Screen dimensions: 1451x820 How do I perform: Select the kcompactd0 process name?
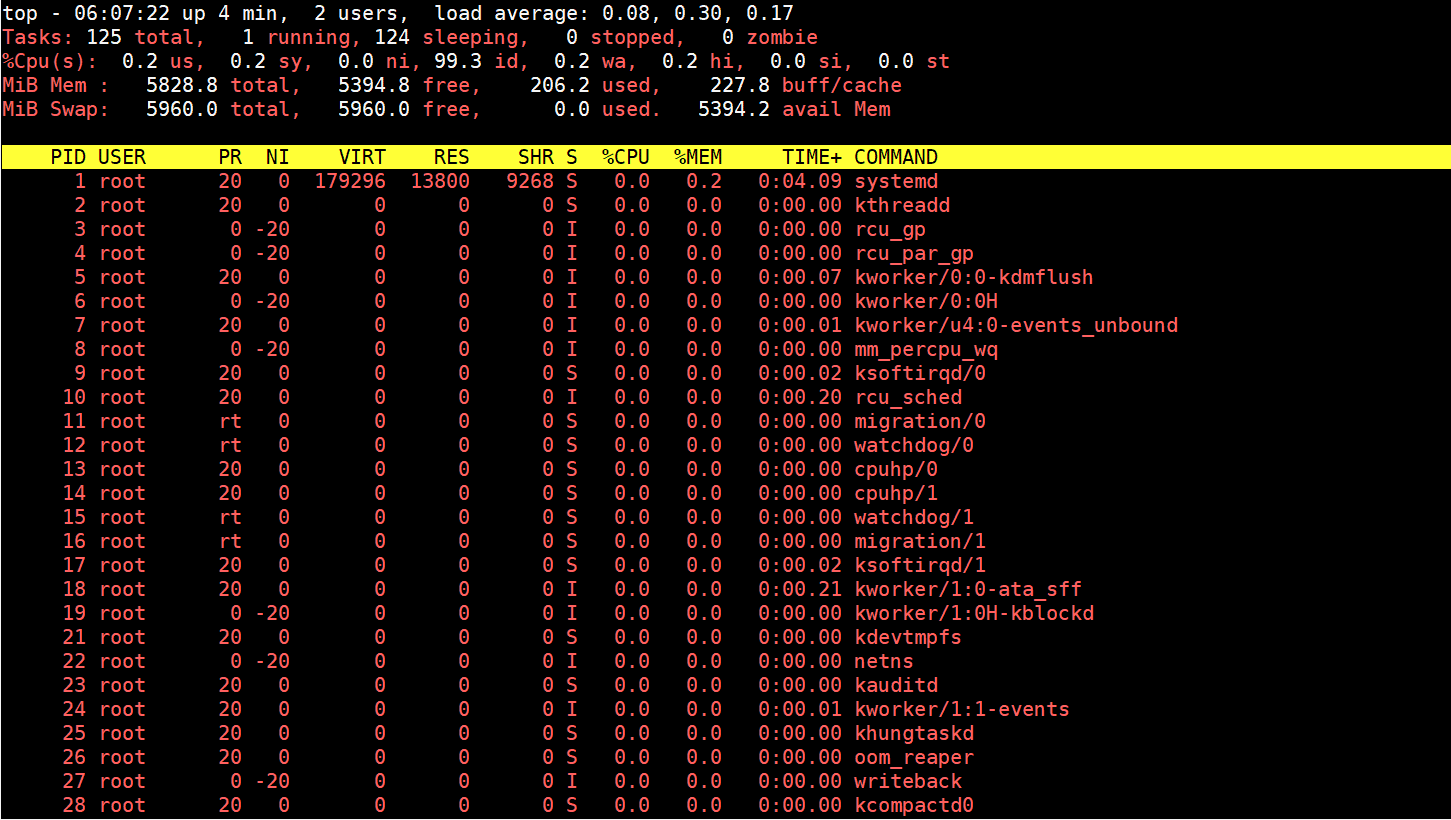(914, 805)
